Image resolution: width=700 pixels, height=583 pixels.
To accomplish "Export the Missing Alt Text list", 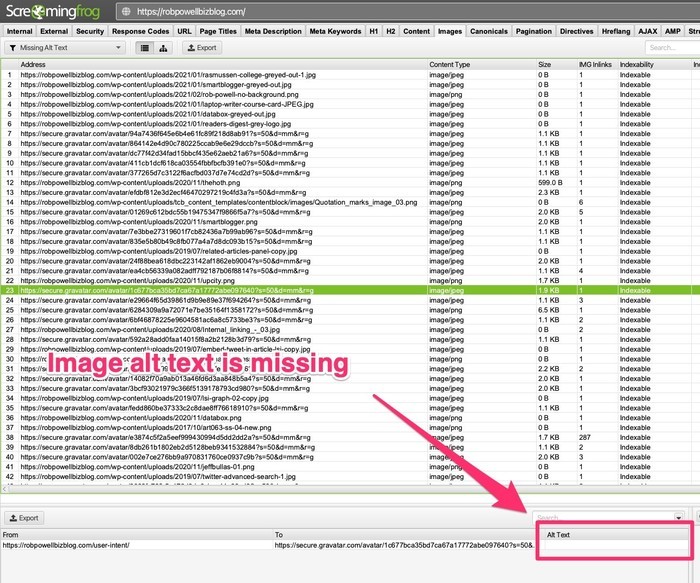I will click(202, 48).
